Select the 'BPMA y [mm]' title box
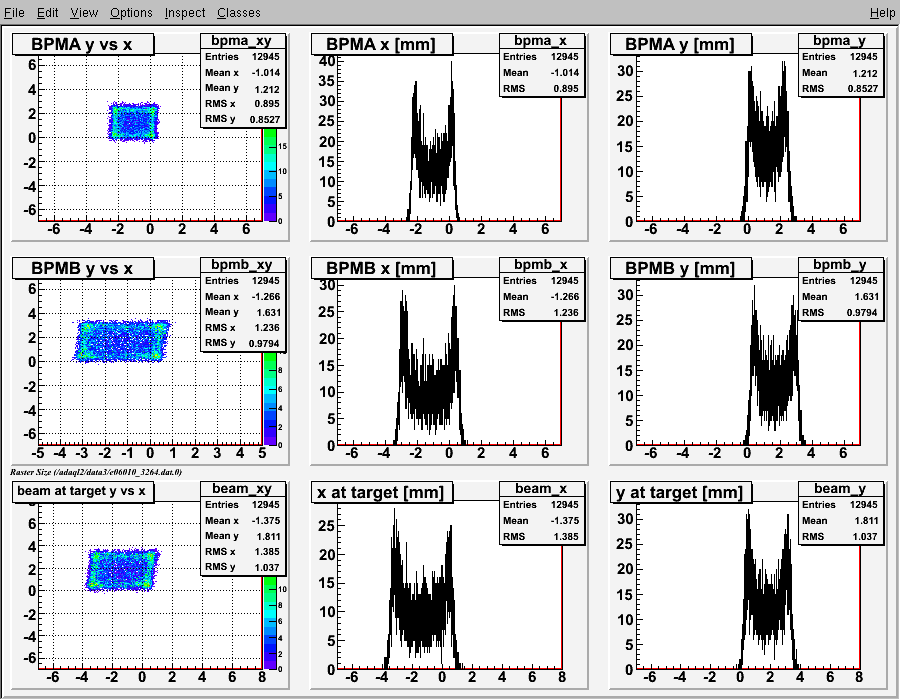Image resolution: width=900 pixels, height=700 pixels. coord(680,44)
